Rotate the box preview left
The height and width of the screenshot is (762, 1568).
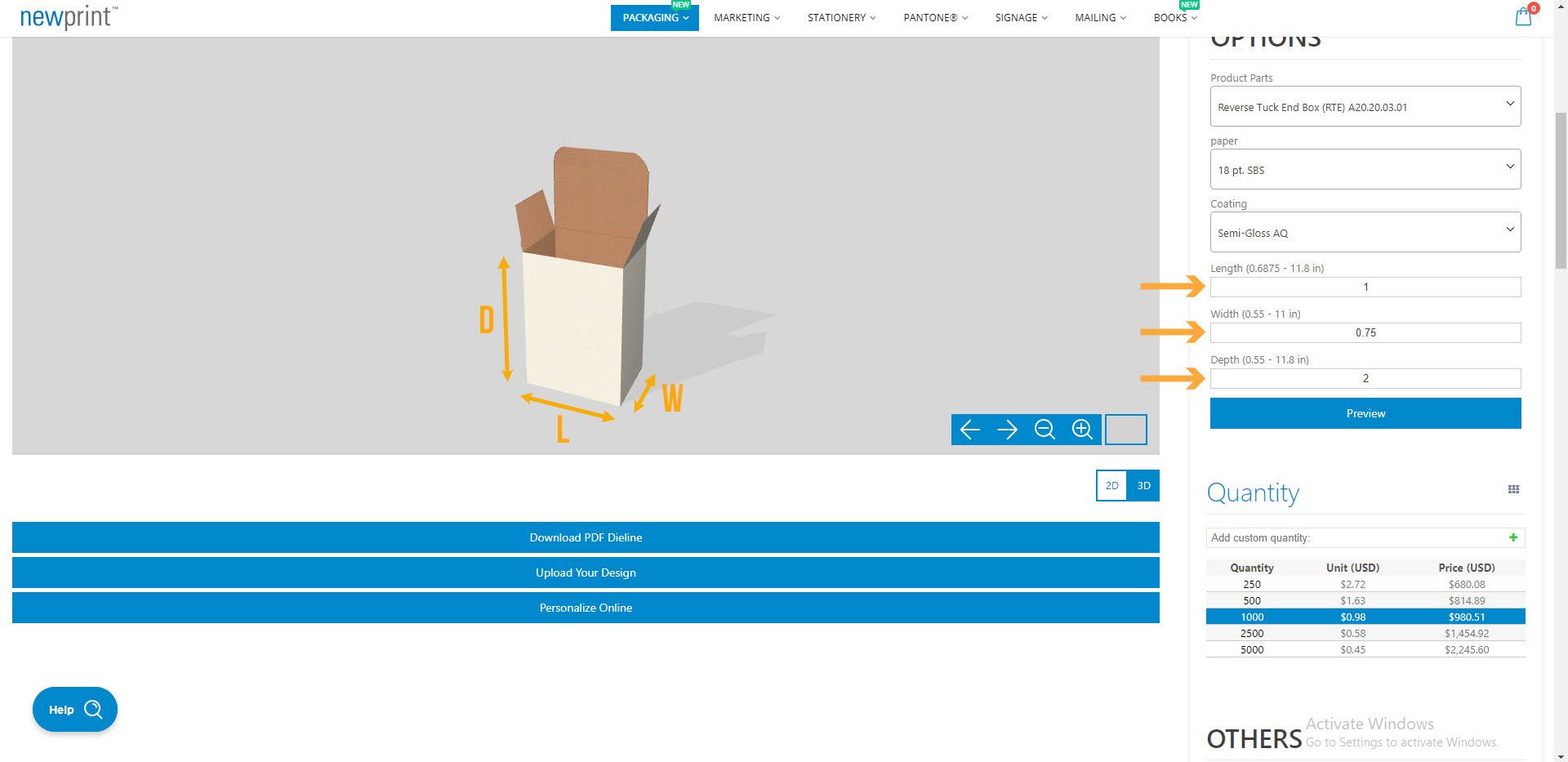(969, 429)
